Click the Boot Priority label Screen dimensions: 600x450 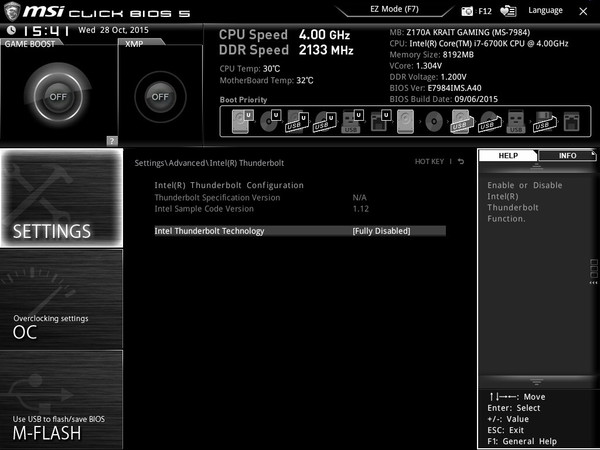[x=243, y=99]
